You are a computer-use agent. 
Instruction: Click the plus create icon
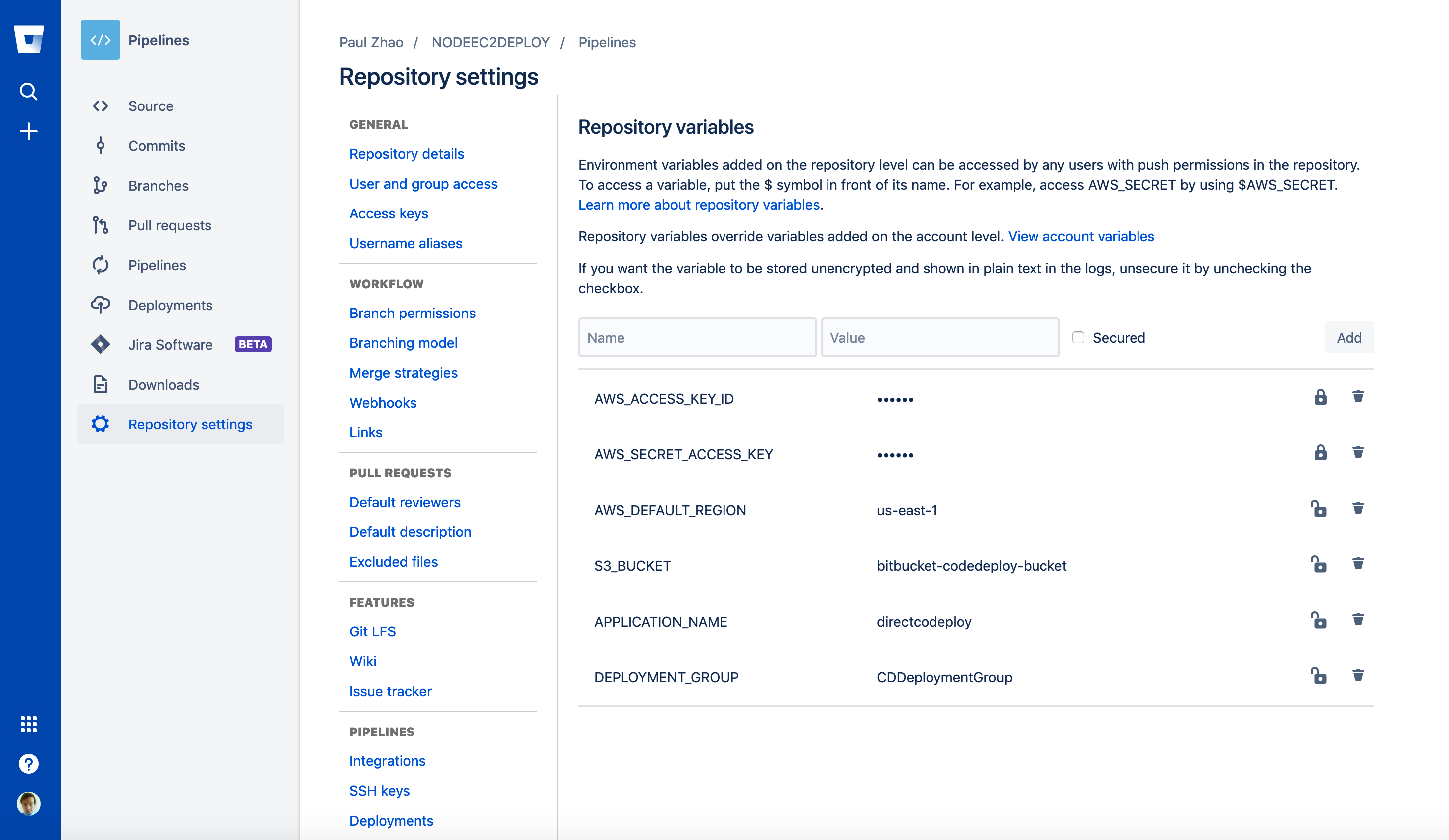(29, 131)
